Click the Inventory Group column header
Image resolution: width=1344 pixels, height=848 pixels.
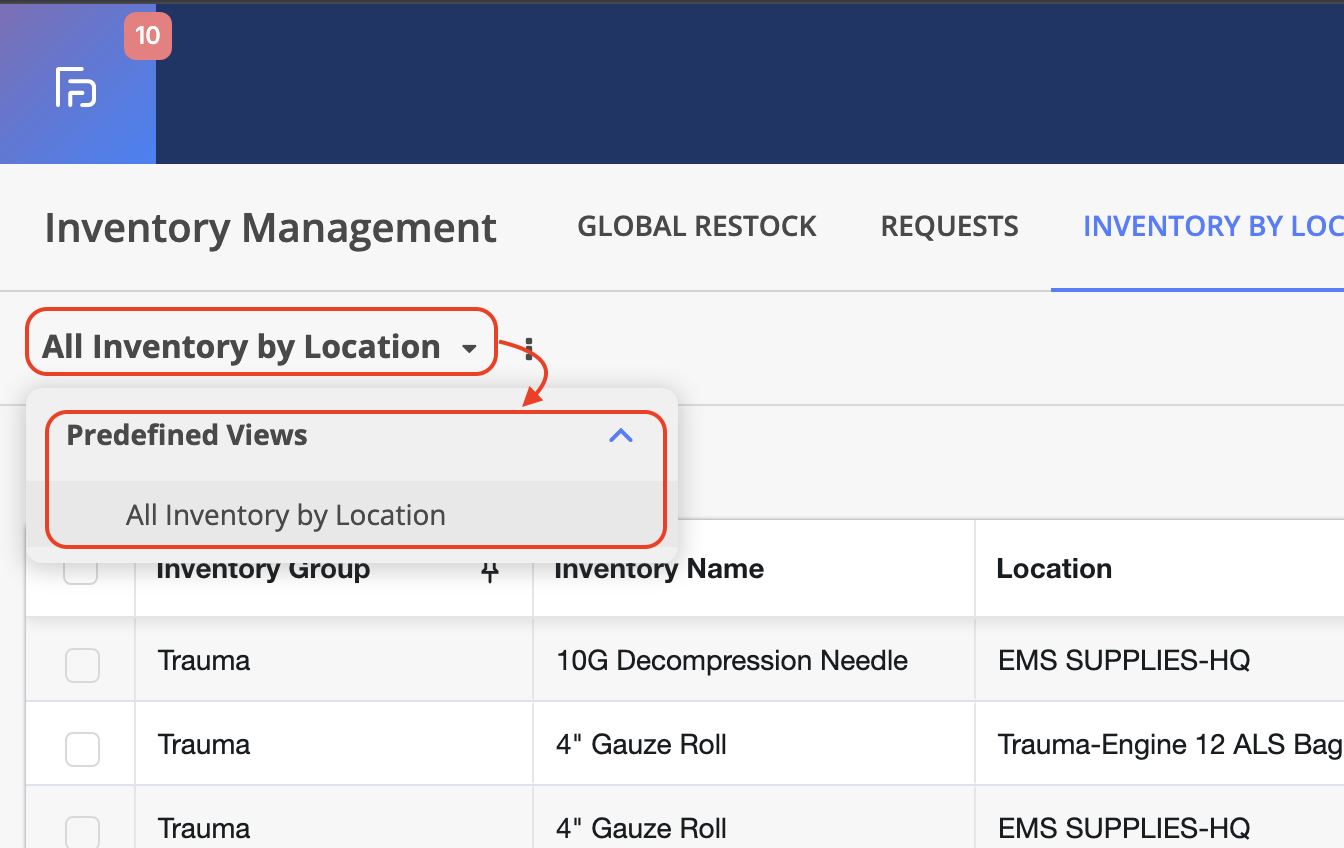click(x=263, y=571)
